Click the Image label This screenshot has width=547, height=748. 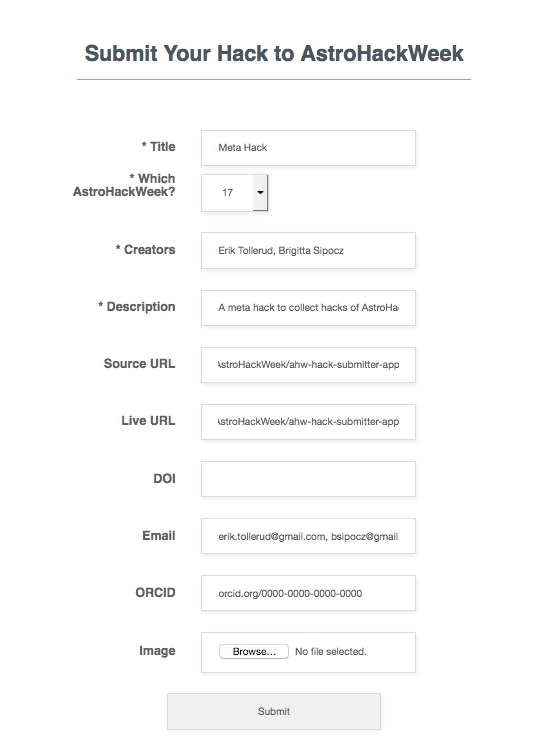(x=157, y=651)
